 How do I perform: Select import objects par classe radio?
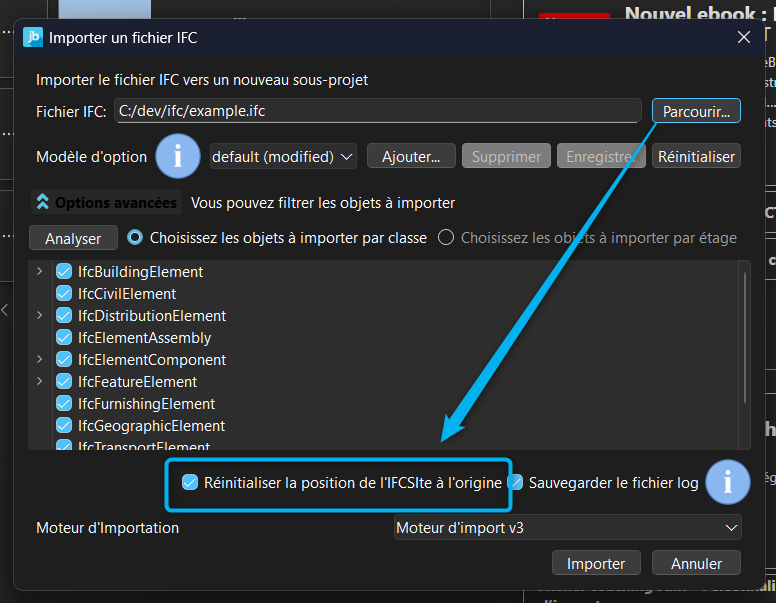pyautogui.click(x=136, y=238)
